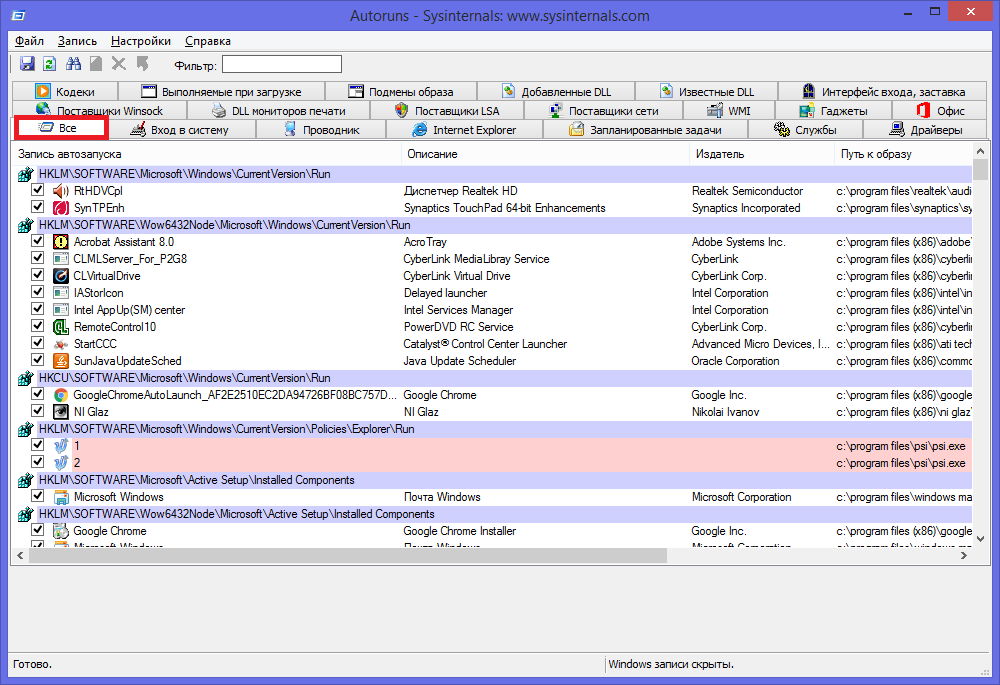Click the horizontal scrollbar thumb

click(345, 555)
